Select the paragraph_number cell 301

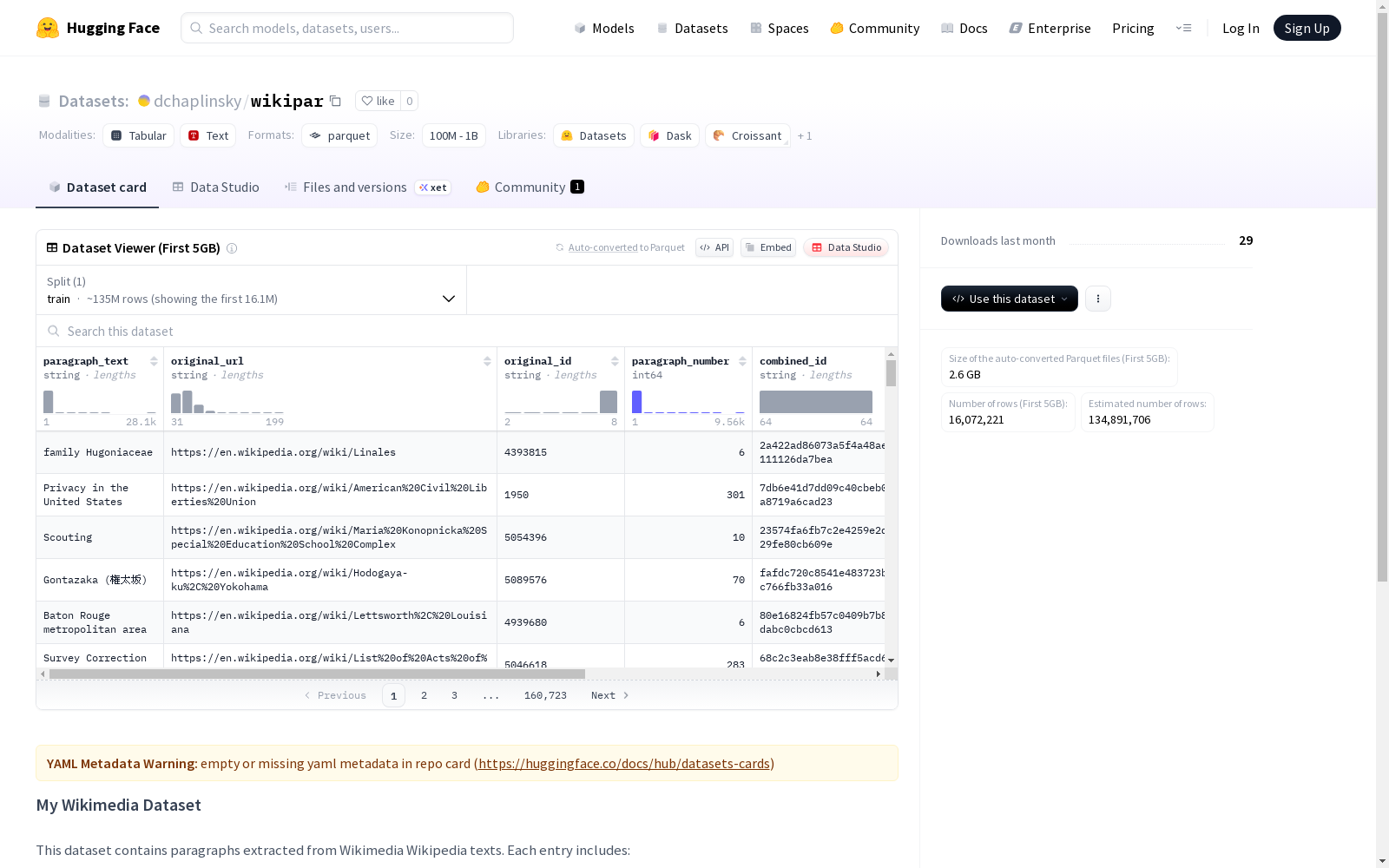tap(688, 495)
